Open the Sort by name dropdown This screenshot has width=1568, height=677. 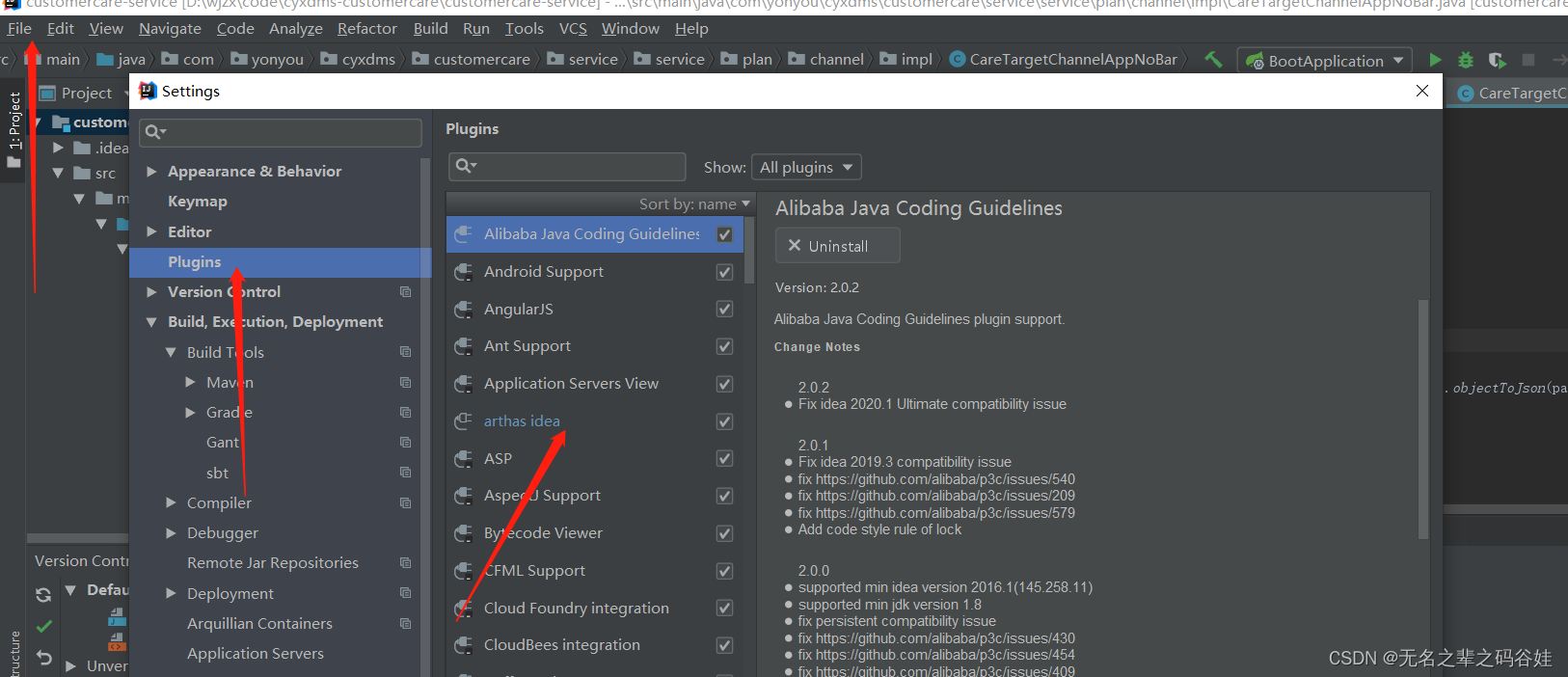[694, 204]
